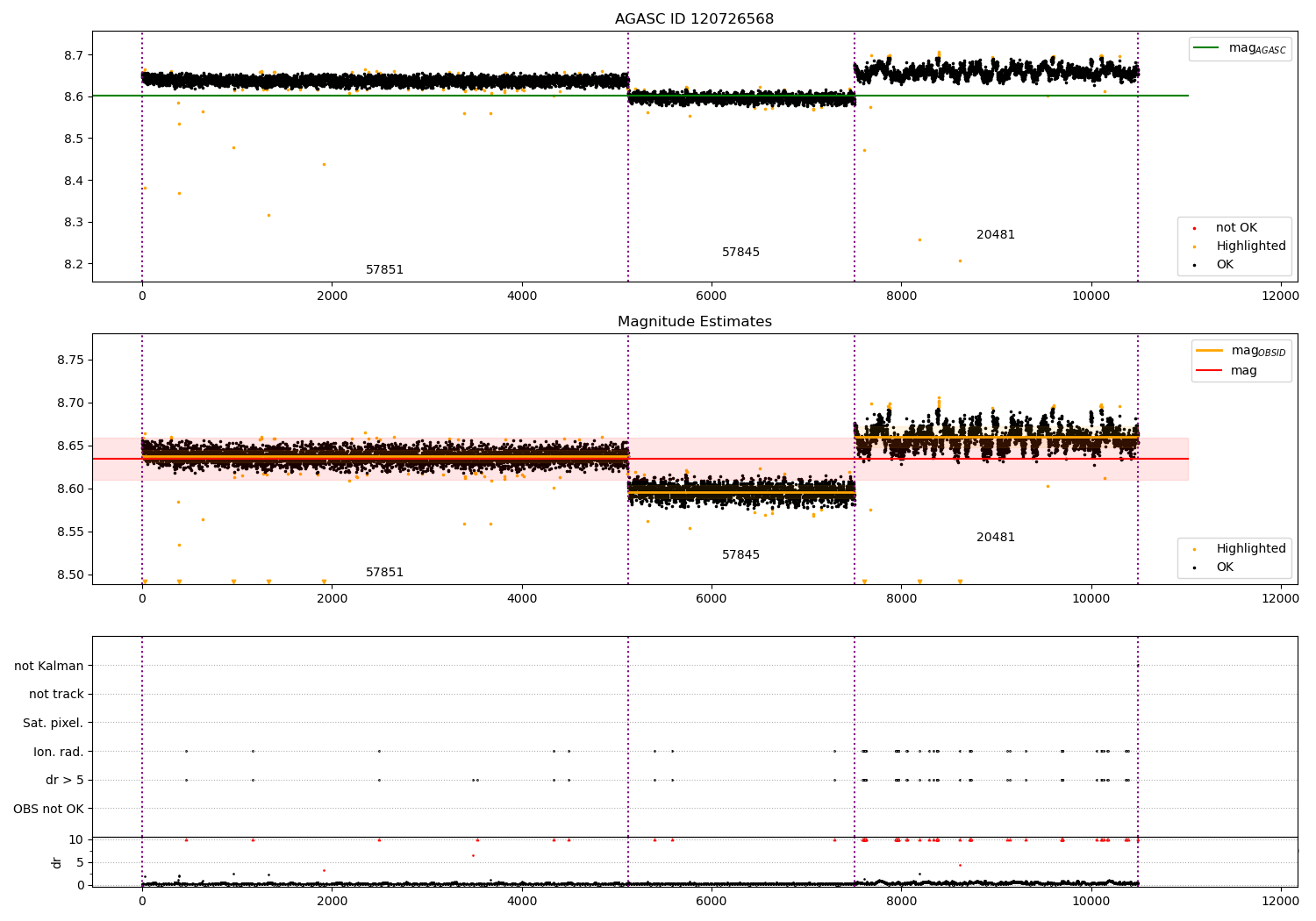
Task: Click the title 'AGASC ID 120726568'
Action: pos(694,19)
